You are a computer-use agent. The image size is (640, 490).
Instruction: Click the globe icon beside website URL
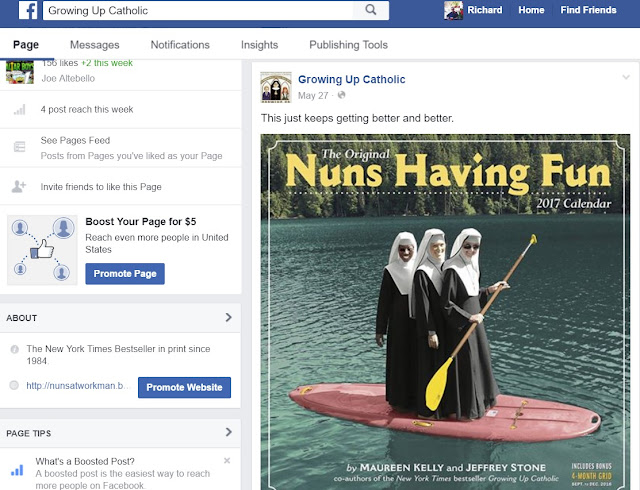[14, 385]
